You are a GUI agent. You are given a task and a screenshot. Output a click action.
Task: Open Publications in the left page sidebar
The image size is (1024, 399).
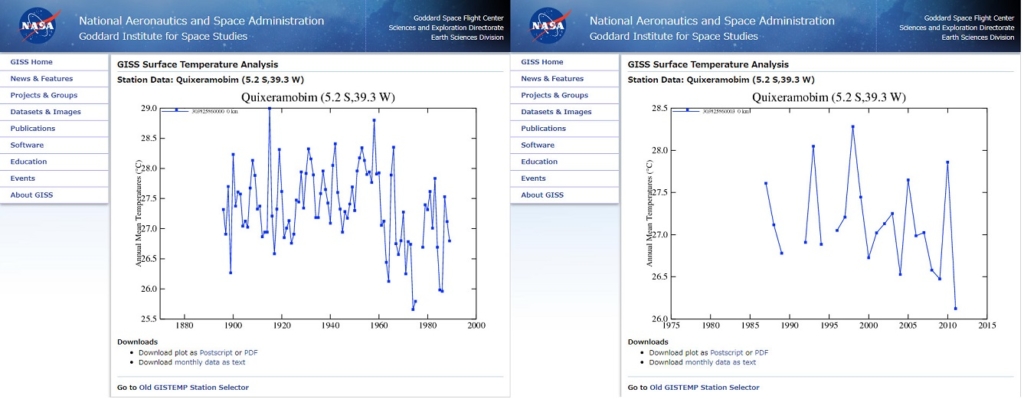click(x=33, y=129)
